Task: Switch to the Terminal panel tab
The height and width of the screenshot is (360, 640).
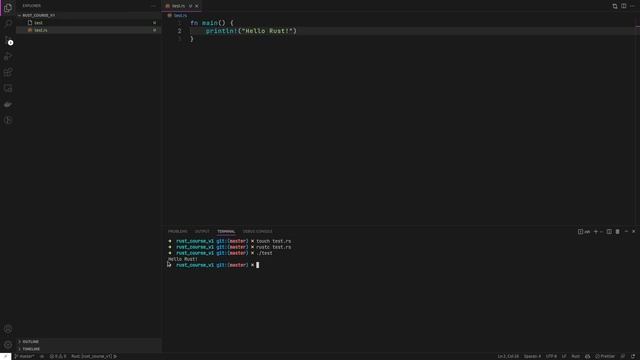Action: (226, 231)
